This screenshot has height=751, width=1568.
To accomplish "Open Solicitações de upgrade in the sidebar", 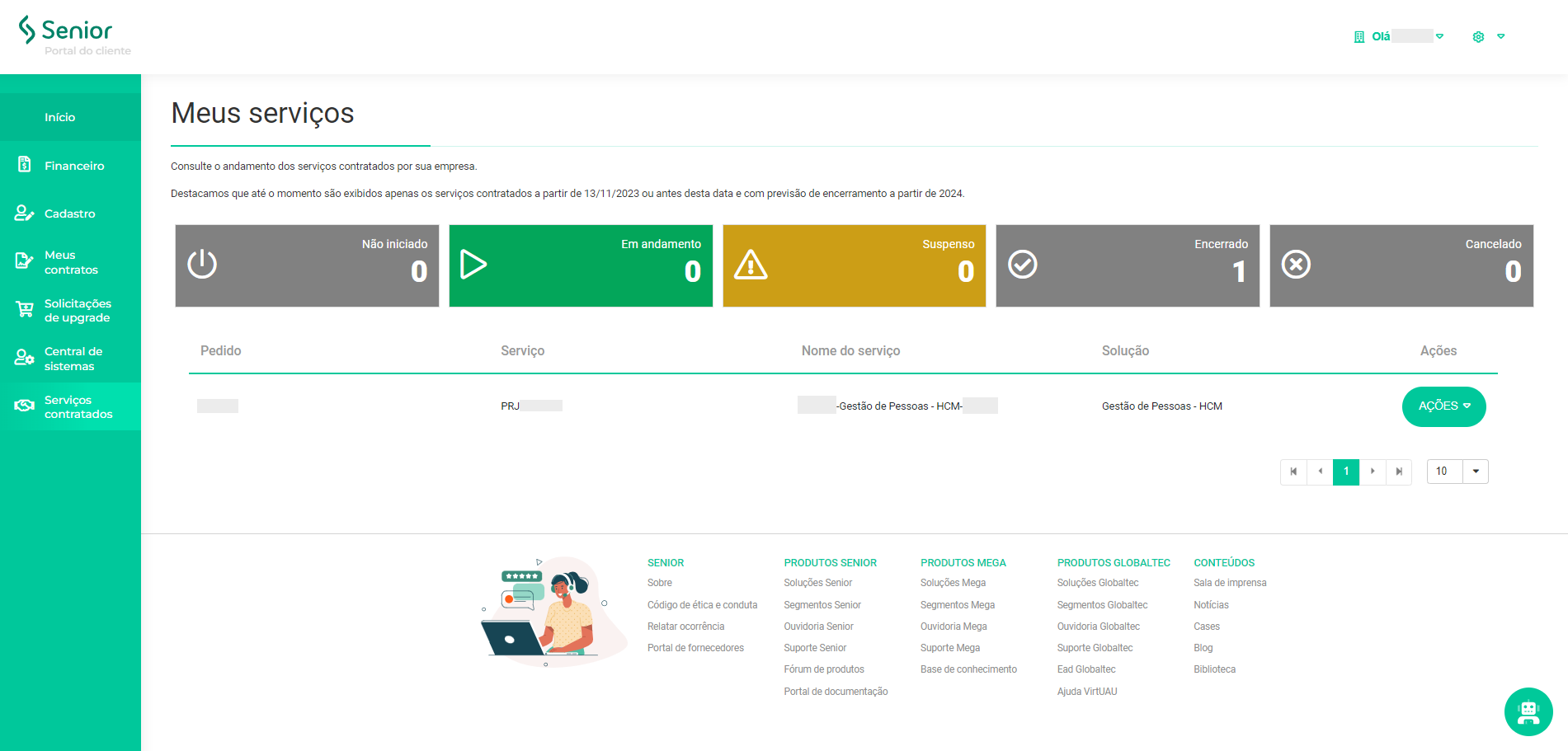I will click(x=70, y=310).
